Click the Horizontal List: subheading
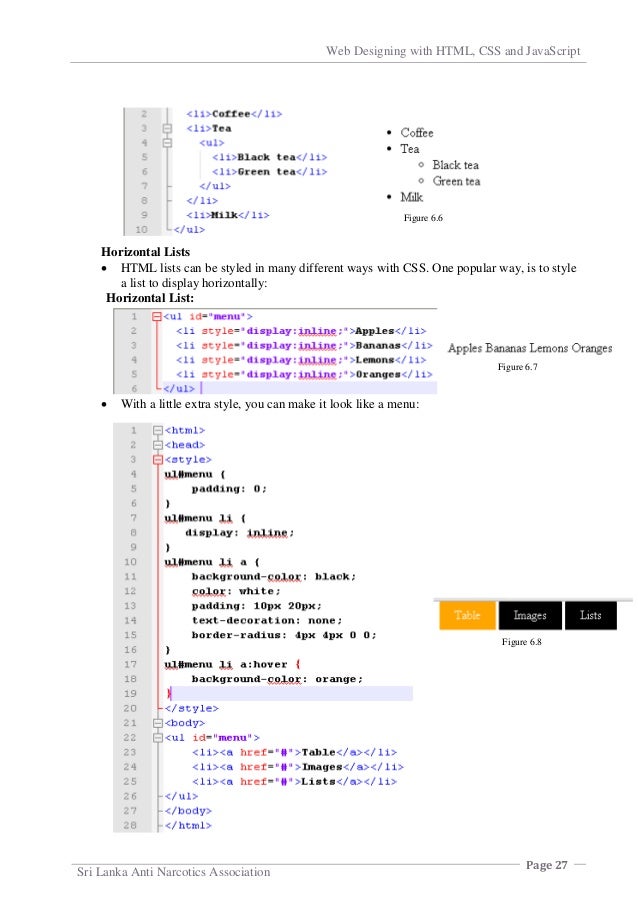The image size is (638, 903). pyautogui.click(x=150, y=298)
